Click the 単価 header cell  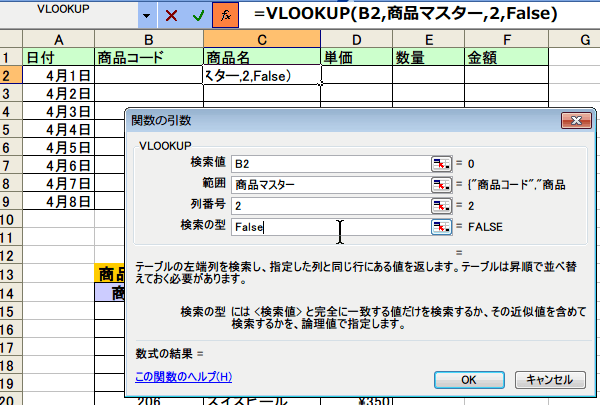(x=357, y=57)
